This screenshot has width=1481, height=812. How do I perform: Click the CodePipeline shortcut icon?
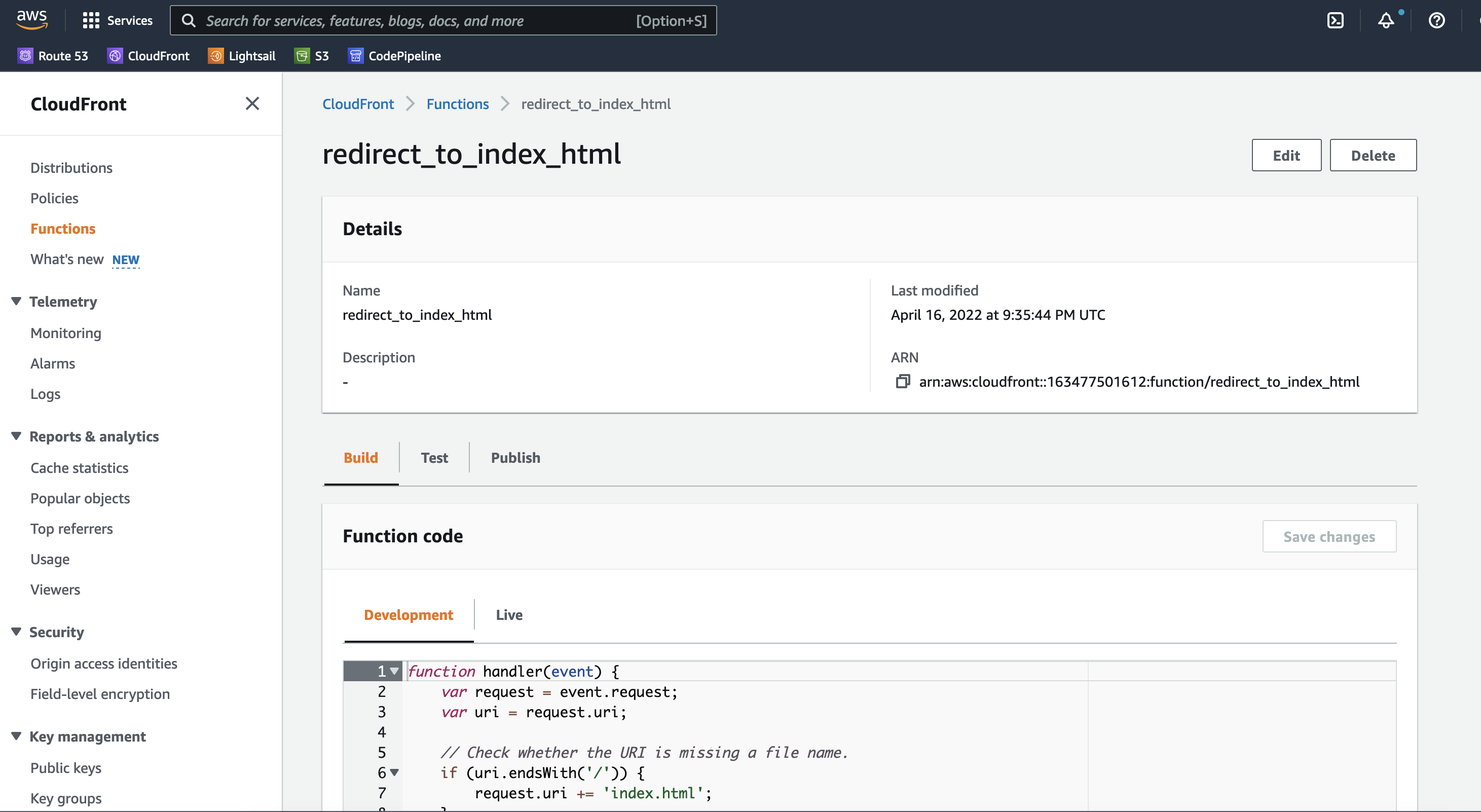click(x=356, y=56)
